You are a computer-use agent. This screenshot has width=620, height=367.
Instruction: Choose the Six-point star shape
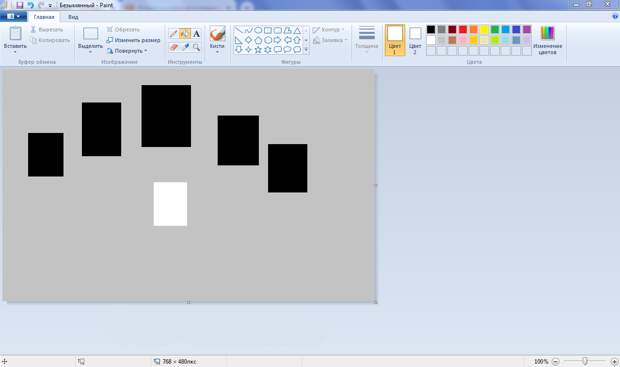pos(268,49)
